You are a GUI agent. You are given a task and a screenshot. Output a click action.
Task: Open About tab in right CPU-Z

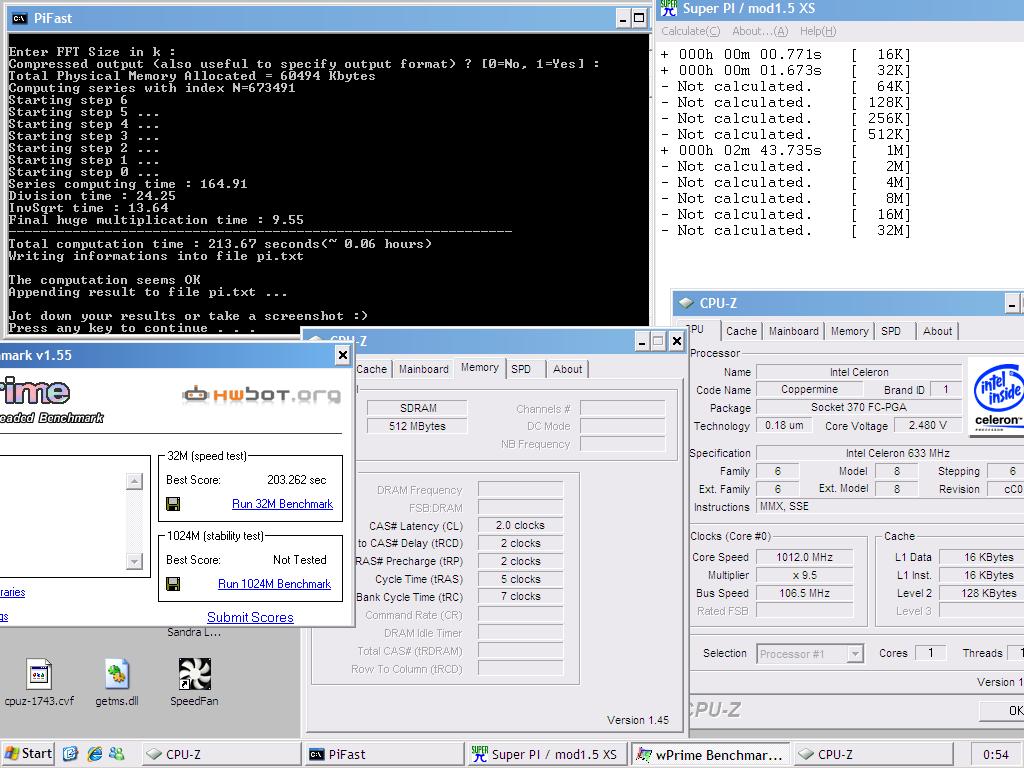[937, 331]
